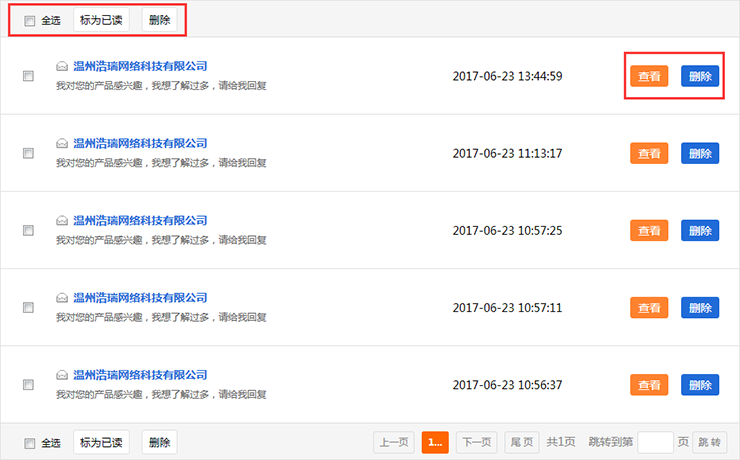Check the box for the 11:13:17 message
Viewport: 740px width, 460px height.
(x=28, y=153)
